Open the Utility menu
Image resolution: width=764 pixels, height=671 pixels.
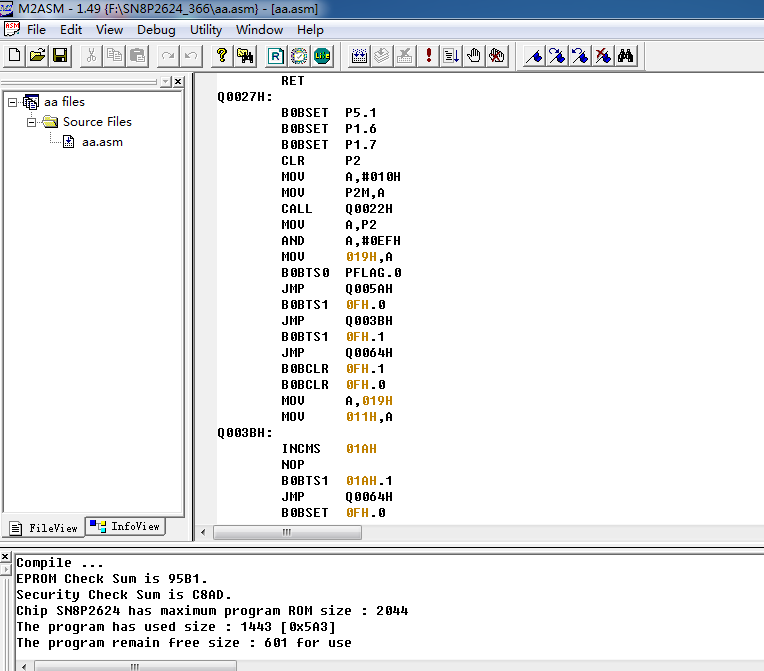[x=206, y=30]
